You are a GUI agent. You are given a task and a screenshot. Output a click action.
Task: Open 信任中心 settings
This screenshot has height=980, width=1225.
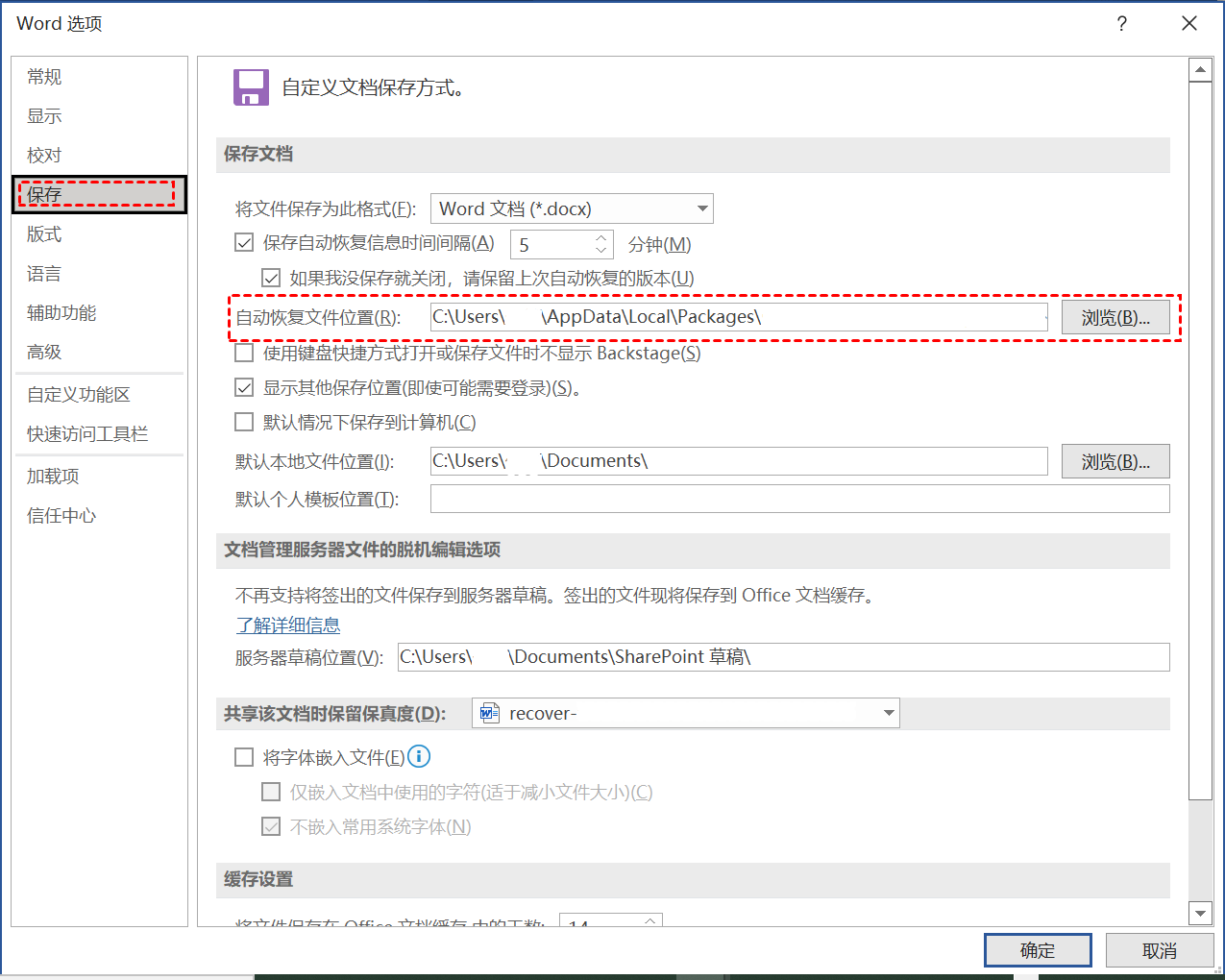(x=61, y=516)
